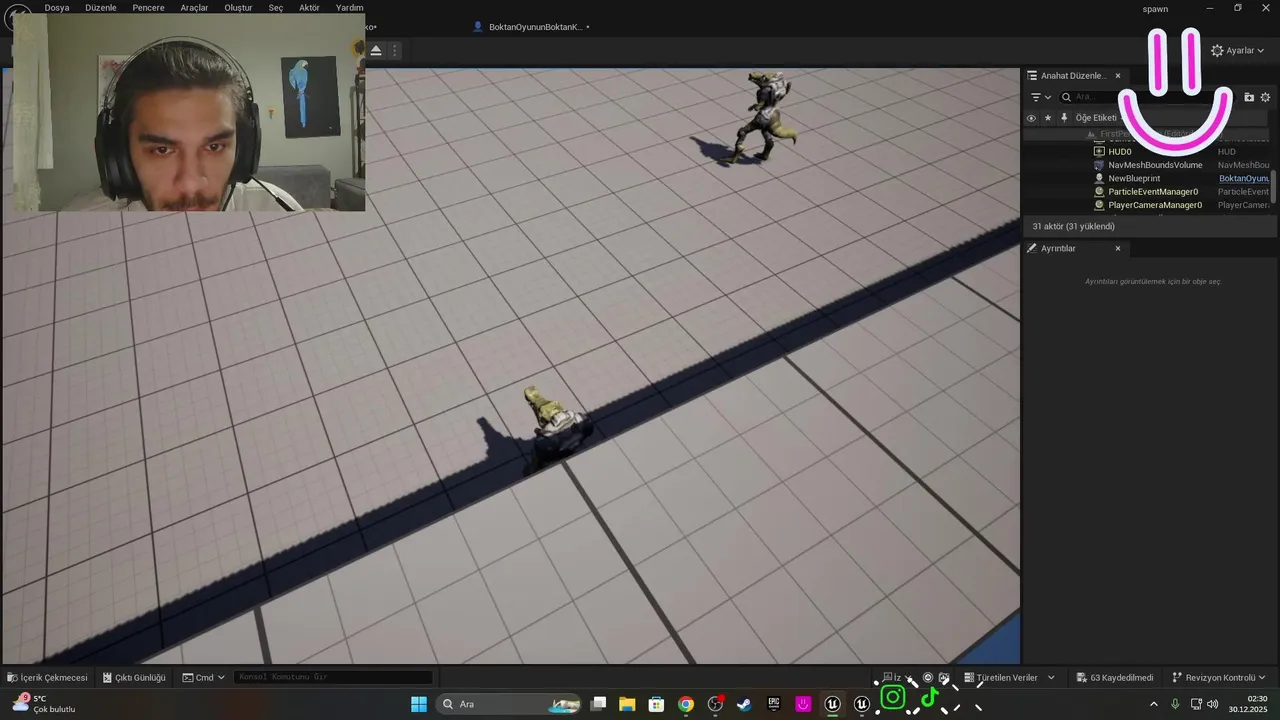Viewport: 1280px width, 720px height.
Task: Open the outliner filter dropdown
Action: pyautogui.click(x=1041, y=97)
